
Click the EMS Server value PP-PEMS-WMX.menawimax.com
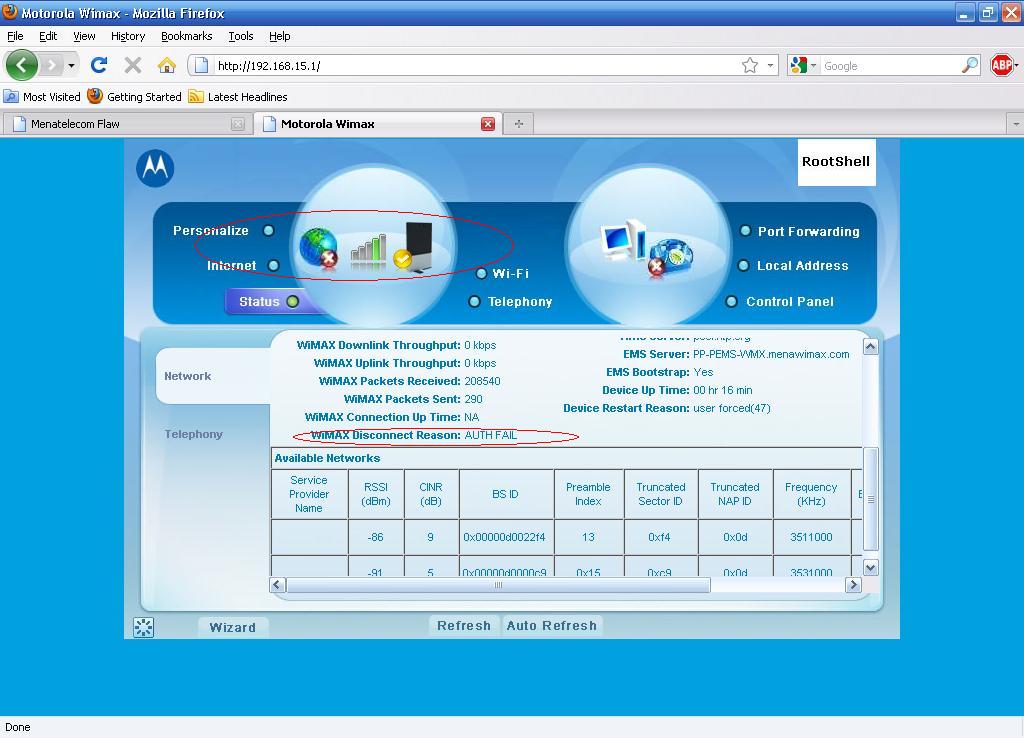[x=771, y=354]
